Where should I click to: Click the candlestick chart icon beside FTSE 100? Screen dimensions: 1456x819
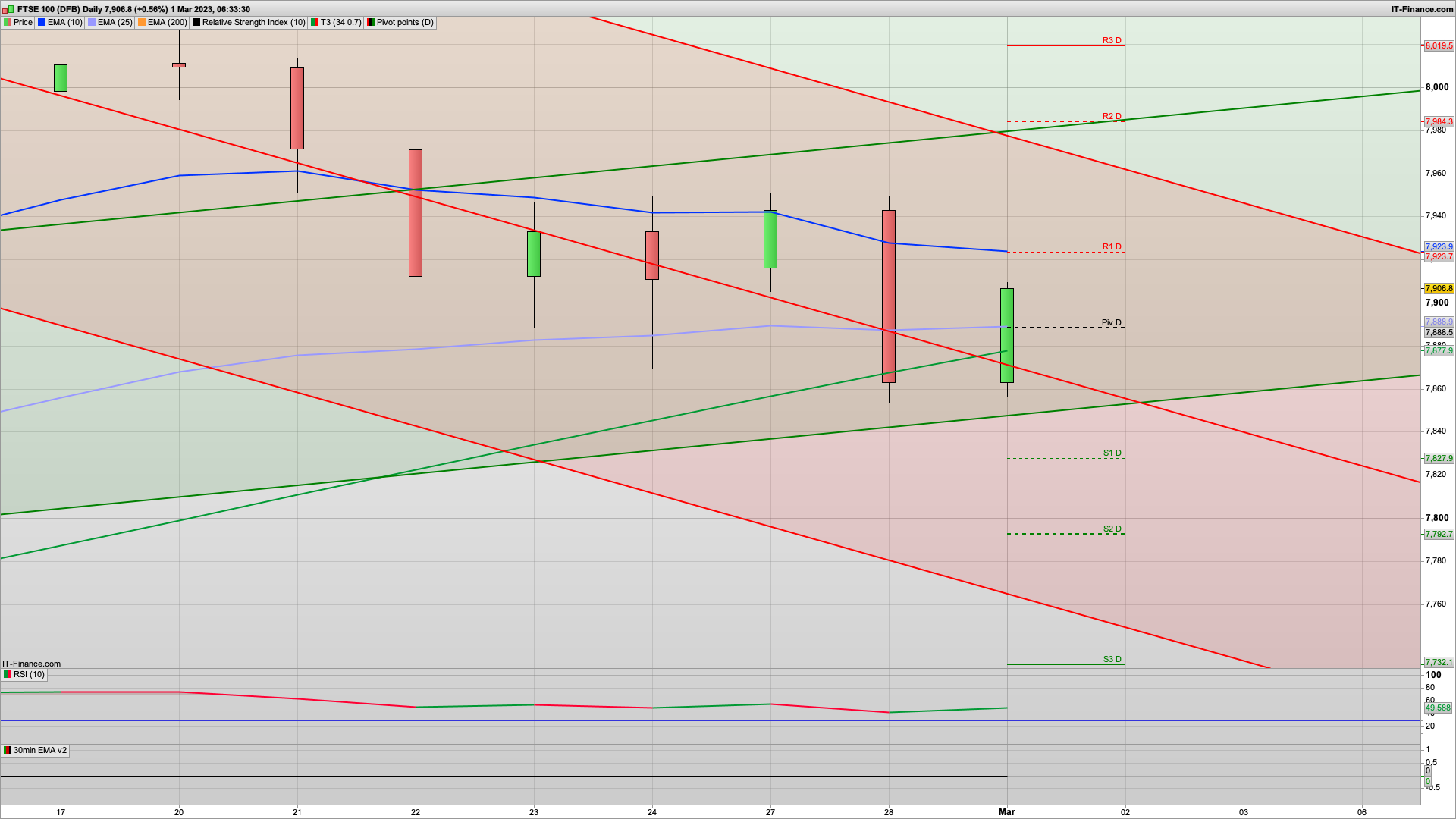(x=8, y=9)
